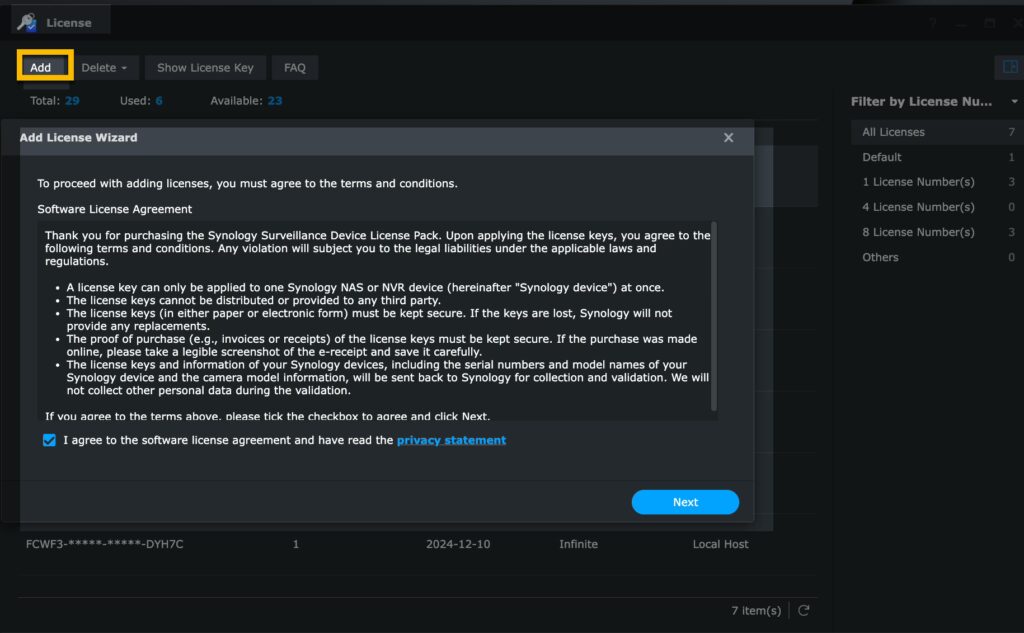Filter by 8 License Number(s)
The width and height of the screenshot is (1024, 633).
point(937,232)
